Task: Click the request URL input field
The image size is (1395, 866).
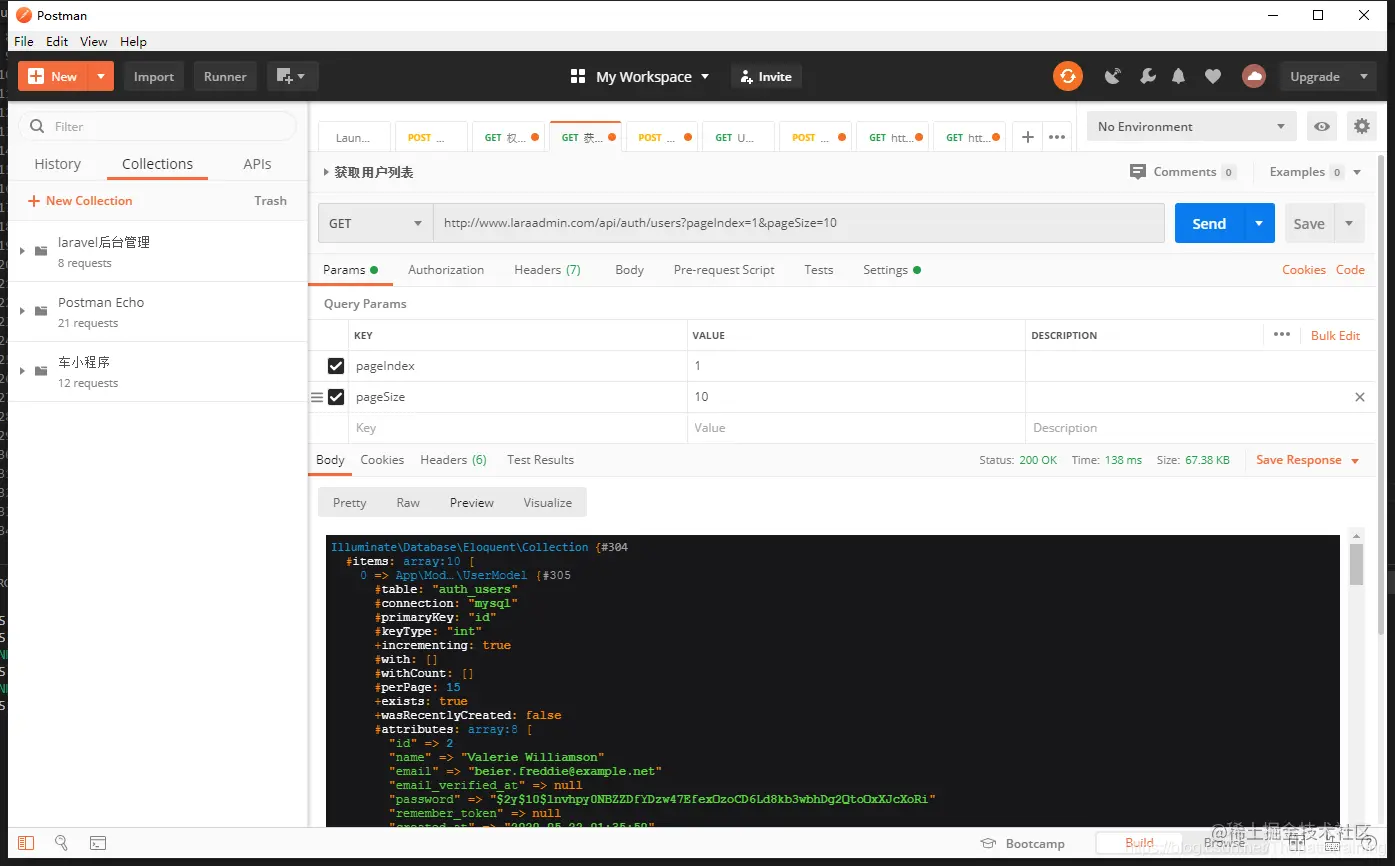Action: (x=798, y=223)
